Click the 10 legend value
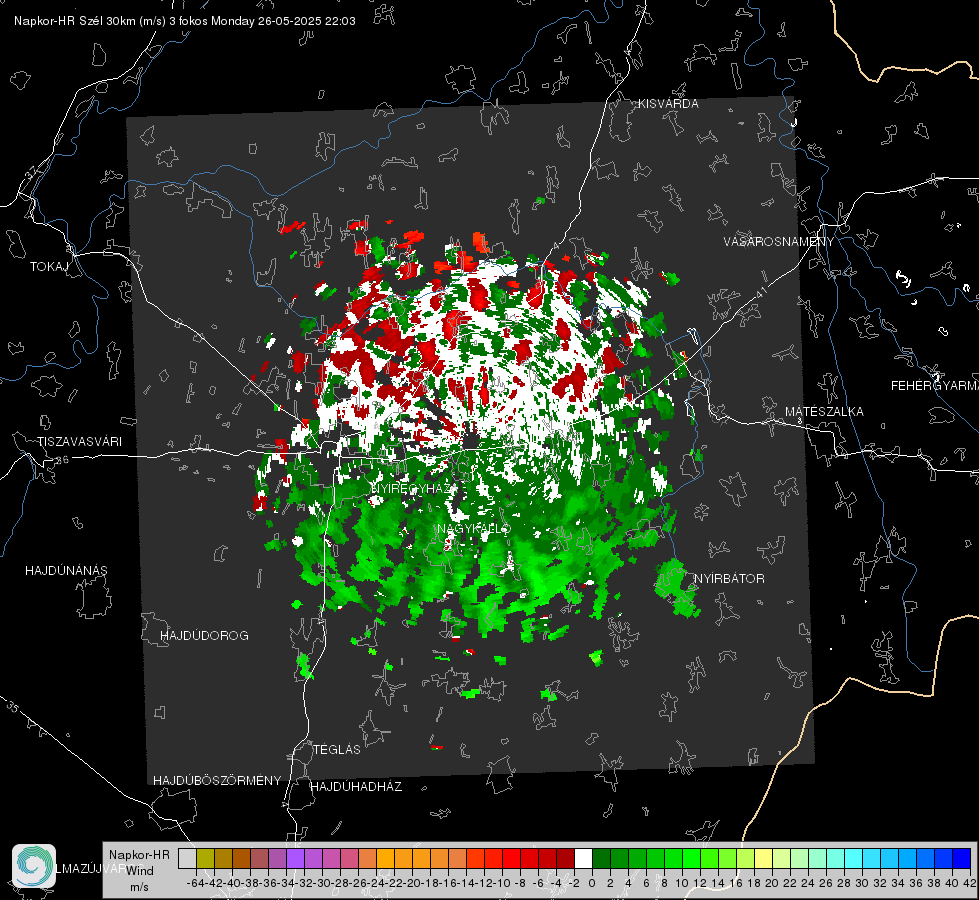Viewport: 979px width, 900px height. [x=682, y=883]
